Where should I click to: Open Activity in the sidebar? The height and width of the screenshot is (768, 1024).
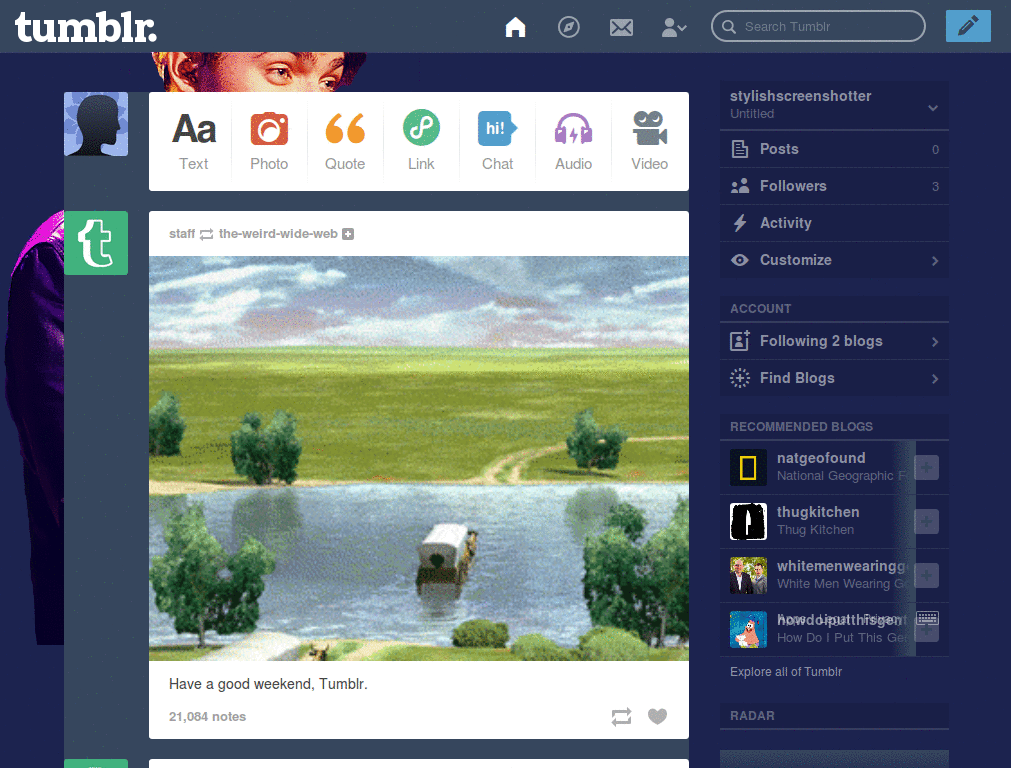coord(834,223)
